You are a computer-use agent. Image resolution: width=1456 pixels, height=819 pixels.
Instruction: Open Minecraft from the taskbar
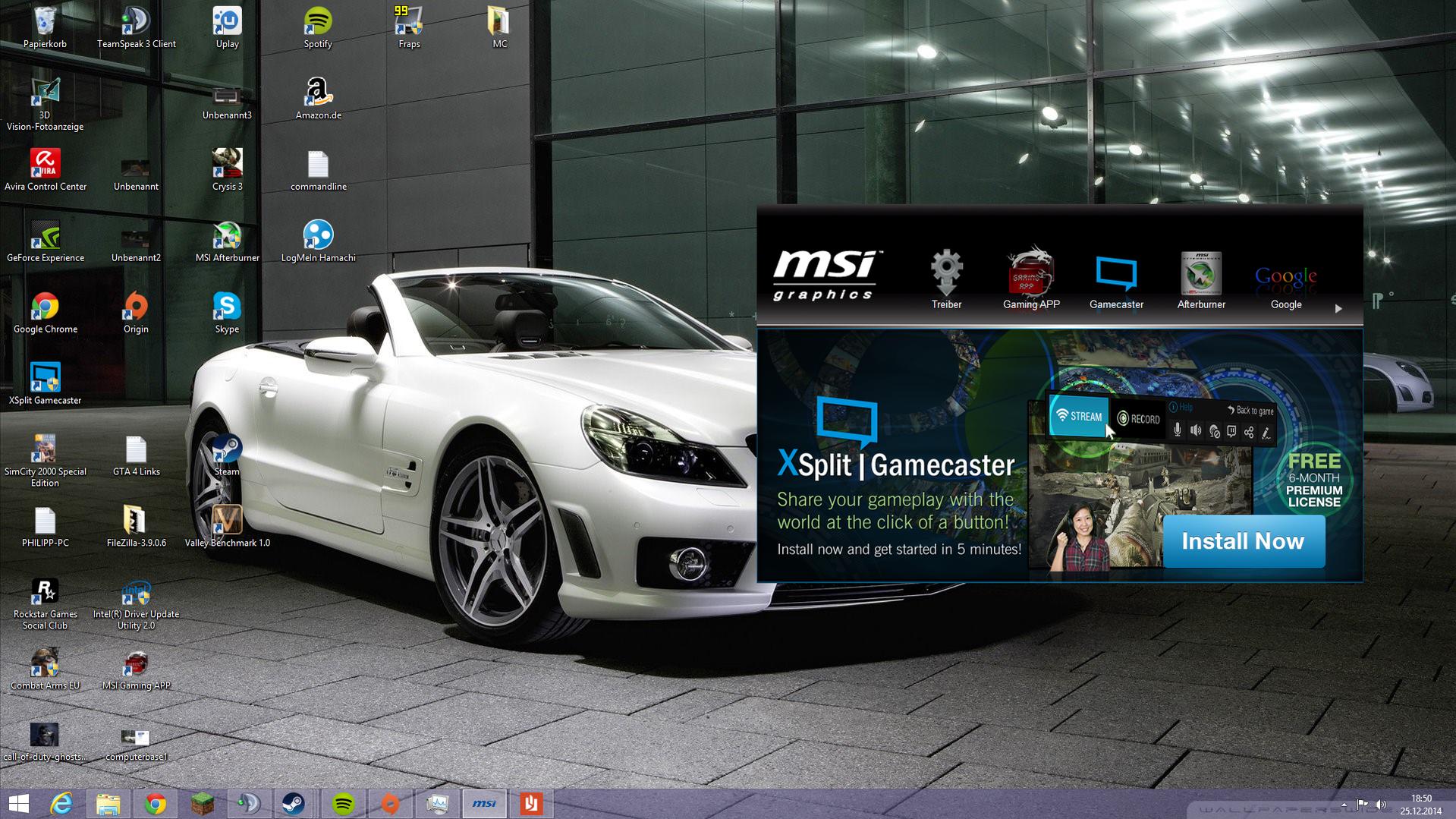point(203,804)
